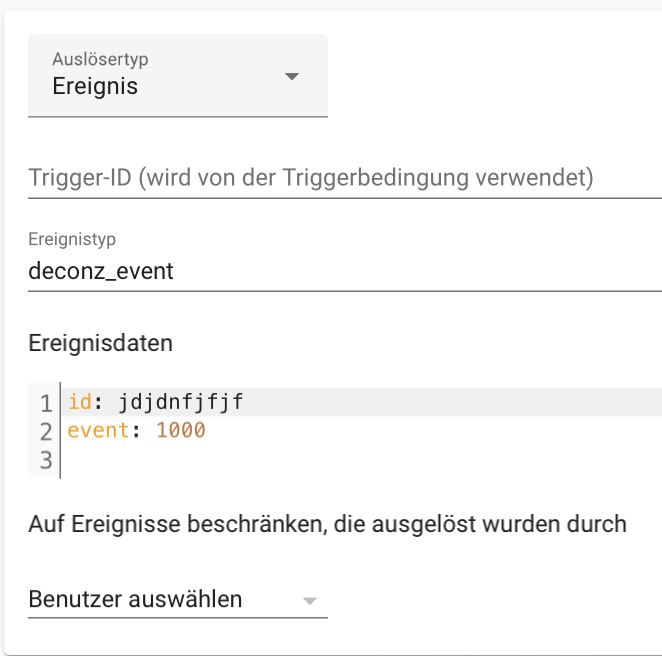
Task: Click the deconz_event text in Ereignistyp
Action: point(101,270)
